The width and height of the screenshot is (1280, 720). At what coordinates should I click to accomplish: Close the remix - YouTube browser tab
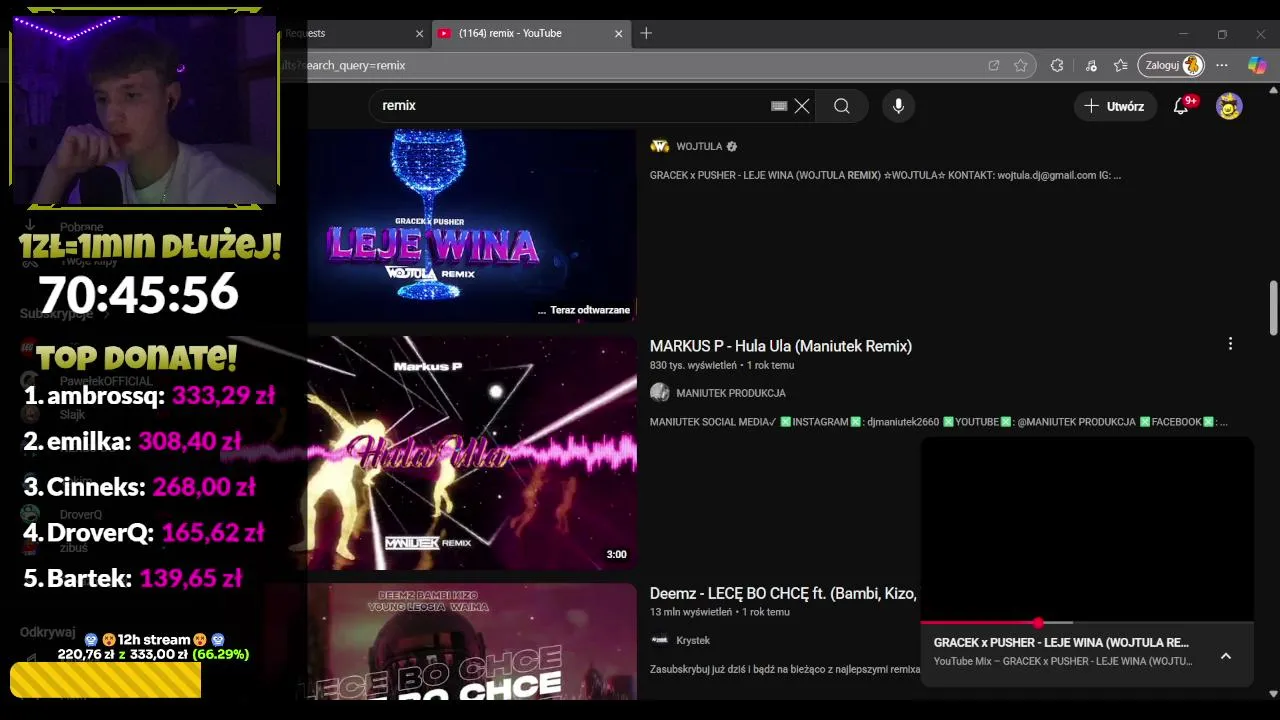click(619, 33)
